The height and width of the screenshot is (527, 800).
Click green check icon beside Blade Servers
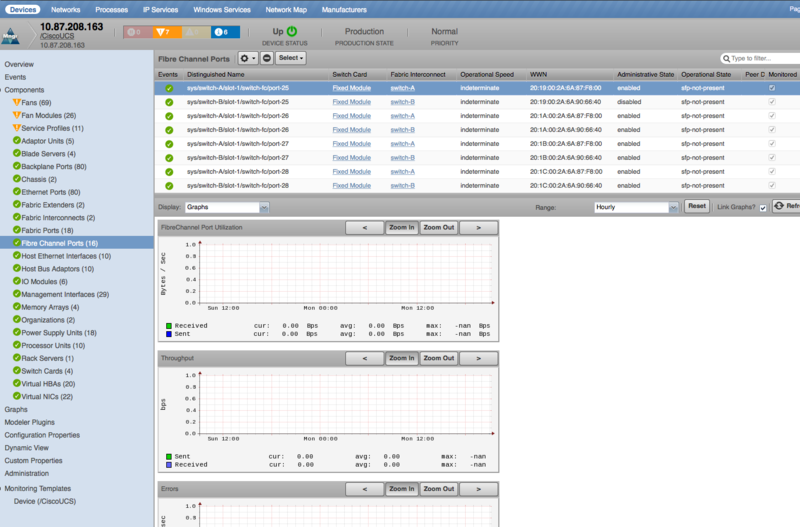coord(17,153)
